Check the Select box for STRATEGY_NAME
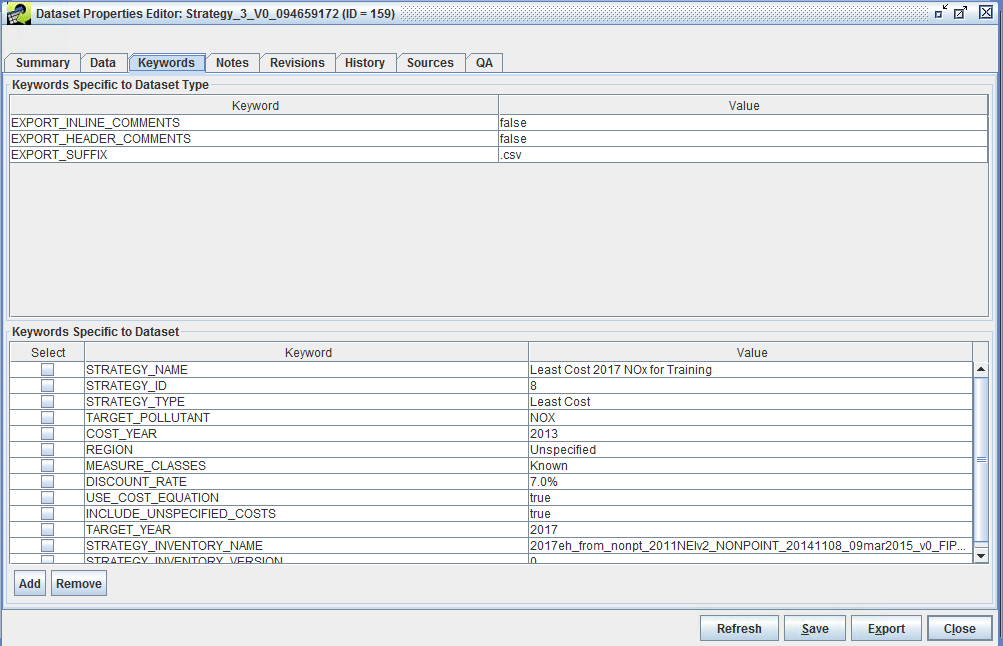Screen dimensions: 1003x646 [x=47, y=369]
